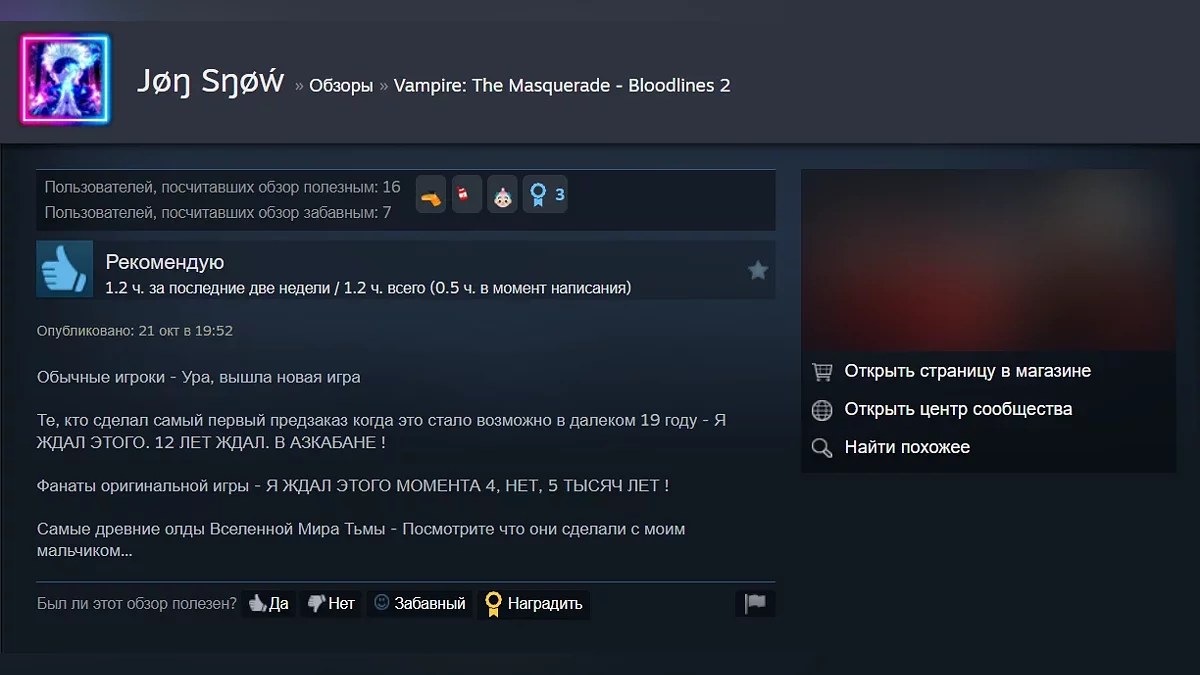Click the Рекомендую review title
The image size is (1200, 675).
coord(165,262)
